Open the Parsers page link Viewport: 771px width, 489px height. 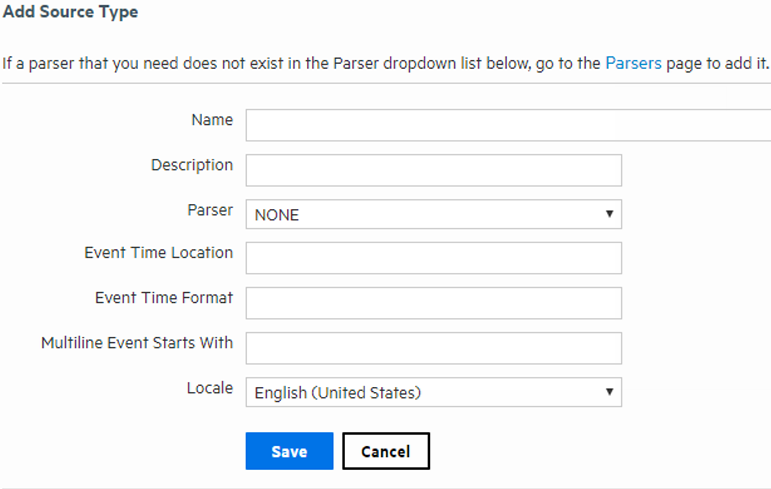(x=633, y=63)
